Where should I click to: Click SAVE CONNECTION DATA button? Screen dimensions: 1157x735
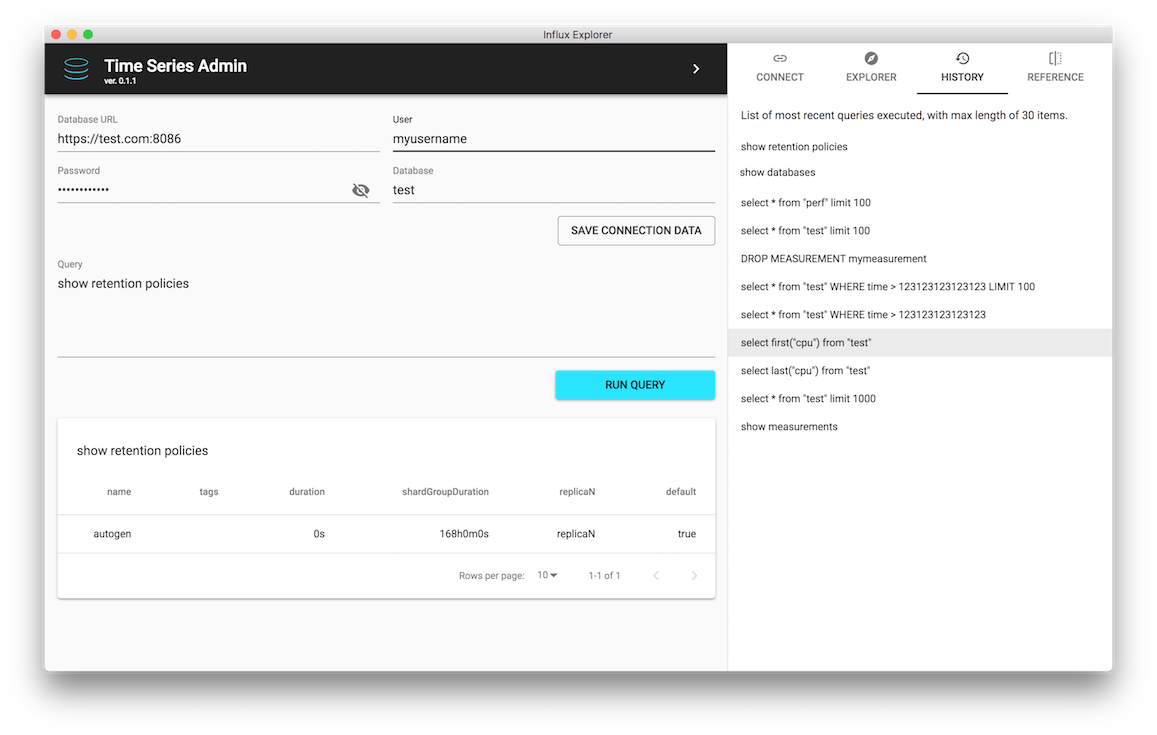(636, 230)
